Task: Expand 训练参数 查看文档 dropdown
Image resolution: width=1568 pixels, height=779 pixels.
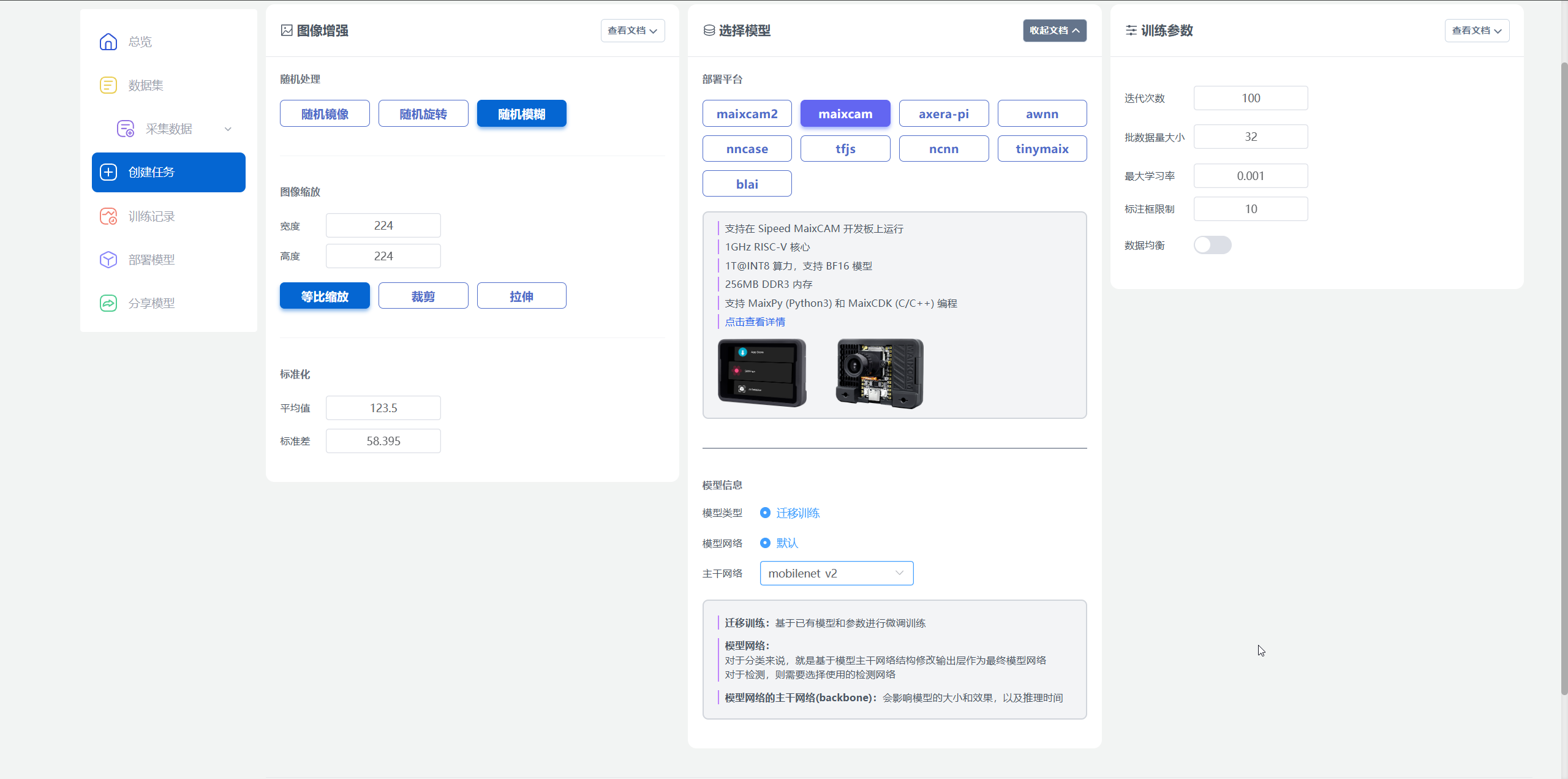Action: click(x=1477, y=31)
